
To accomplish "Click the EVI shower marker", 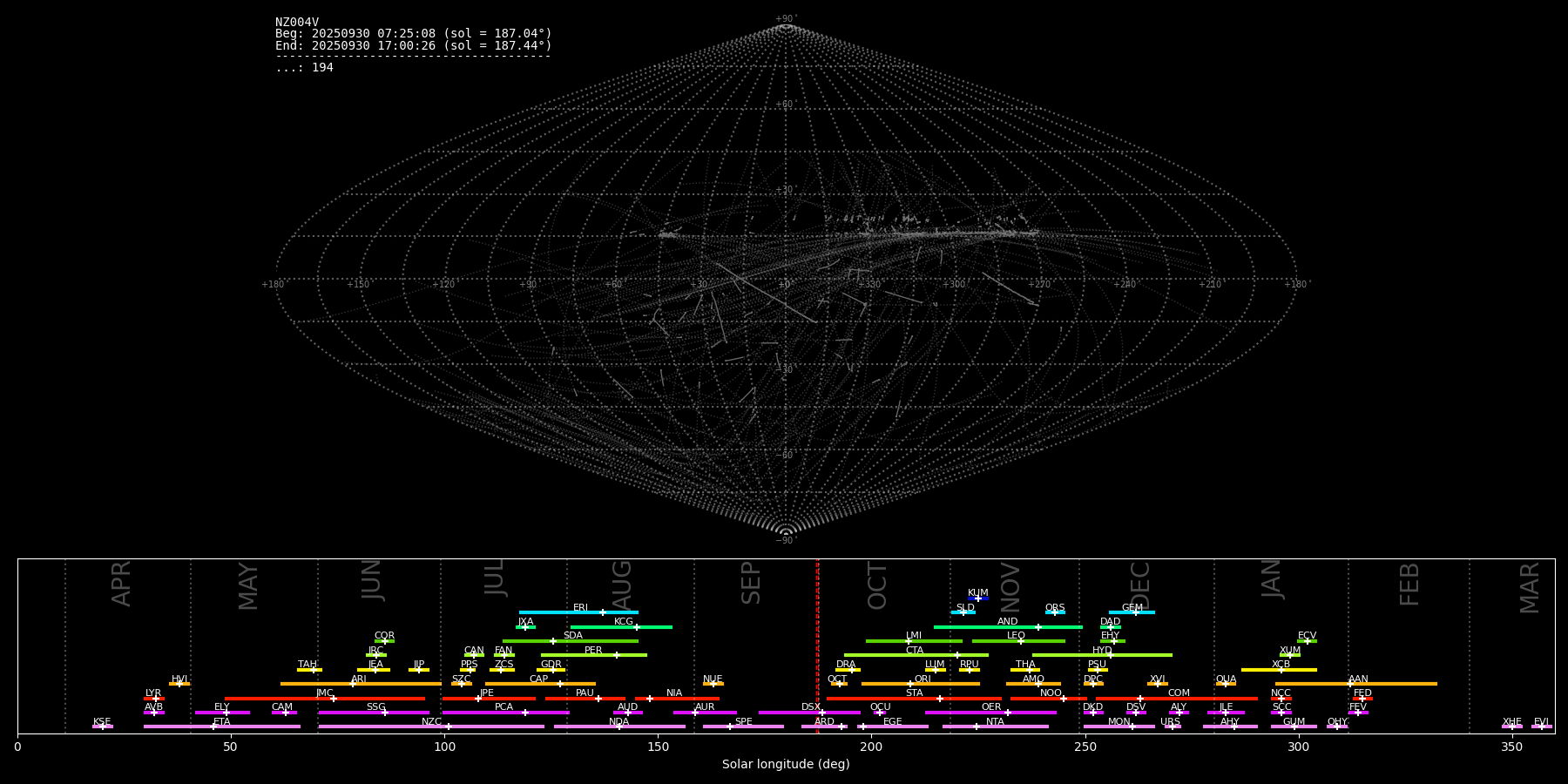I will 1541,727.
